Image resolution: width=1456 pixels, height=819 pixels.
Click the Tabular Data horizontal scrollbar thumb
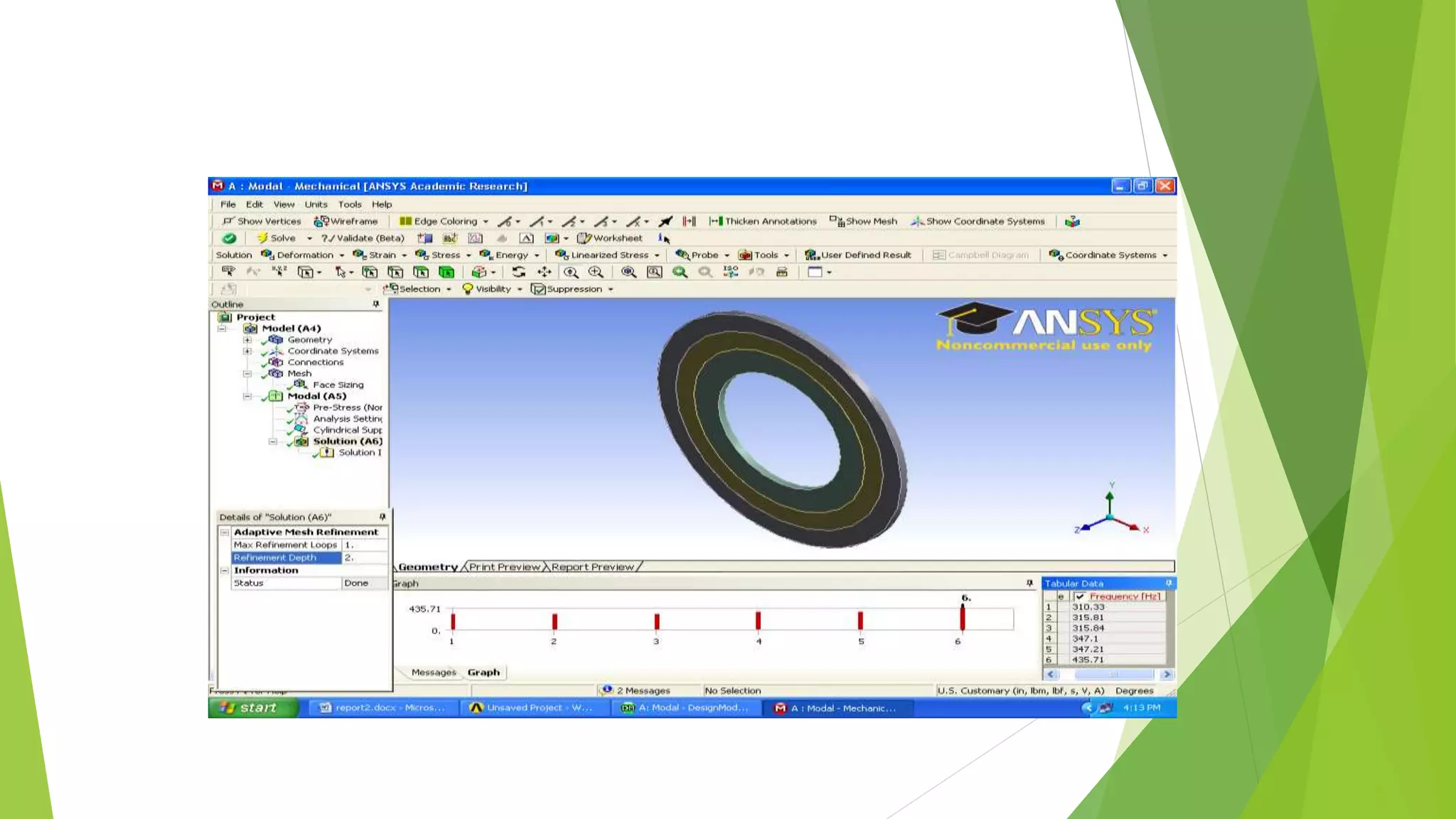tap(1113, 674)
